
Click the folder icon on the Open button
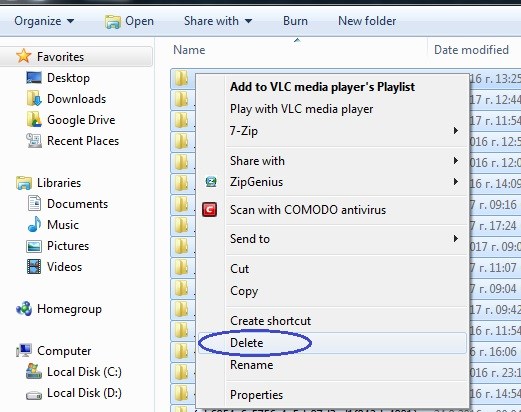coord(113,22)
